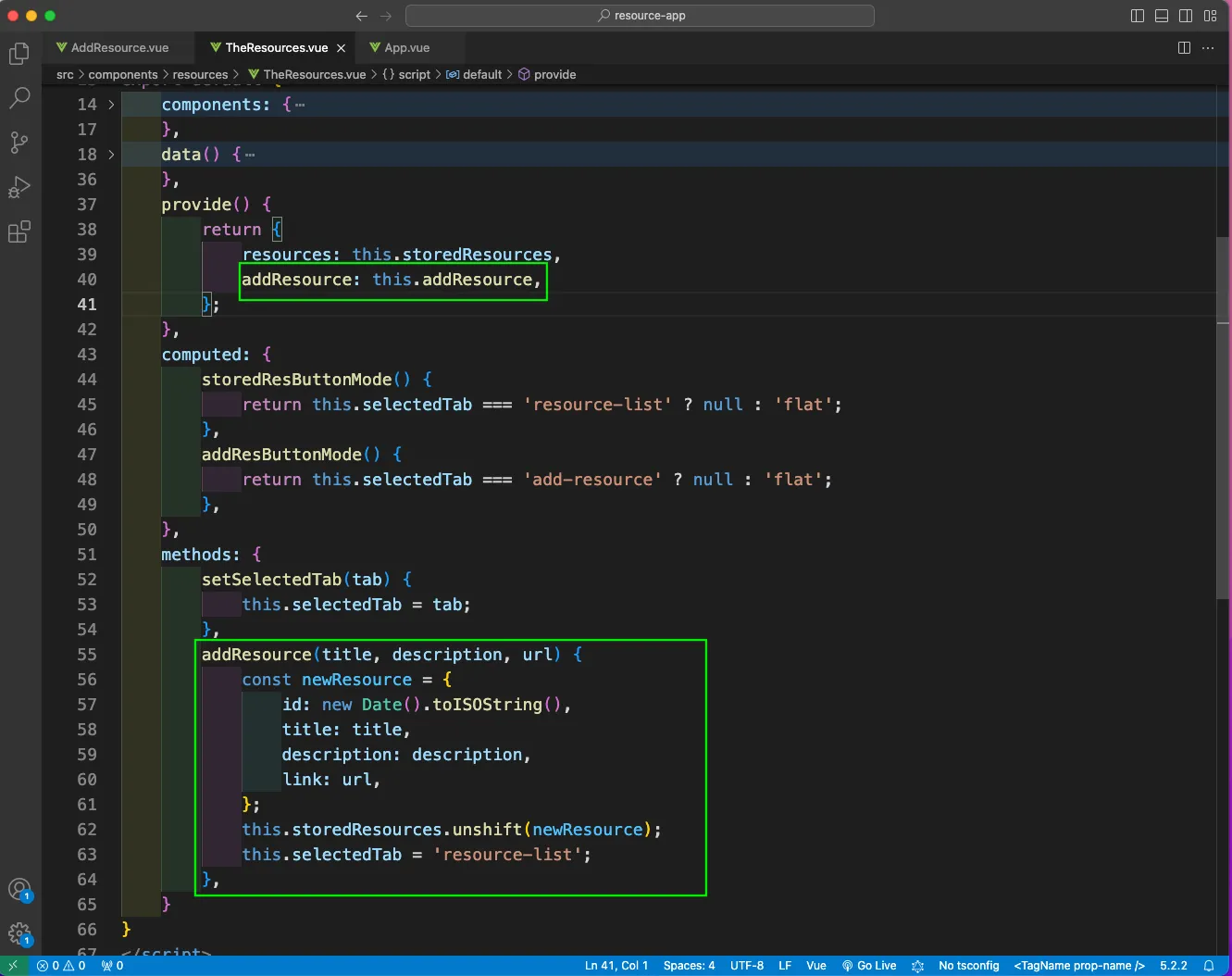This screenshot has height=976, width=1232.
Task: Open the Accounts menu icon
Action: click(19, 891)
